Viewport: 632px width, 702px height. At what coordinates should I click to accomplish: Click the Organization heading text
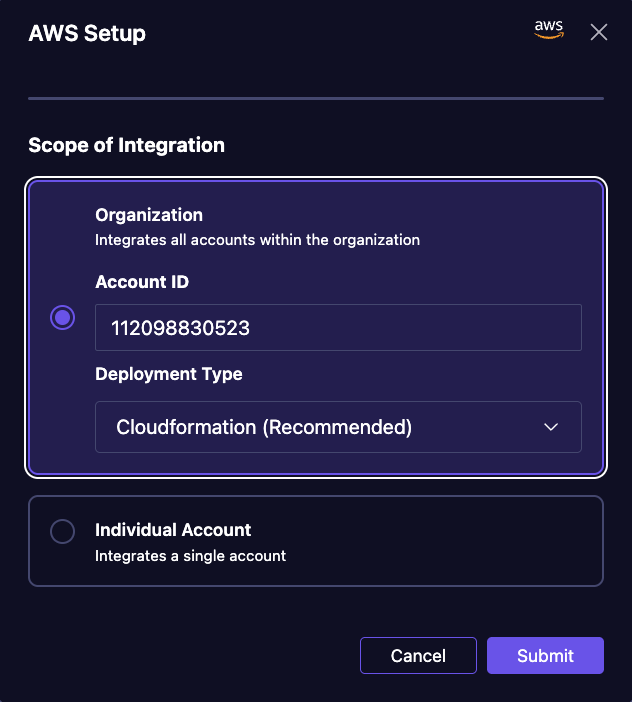149,215
